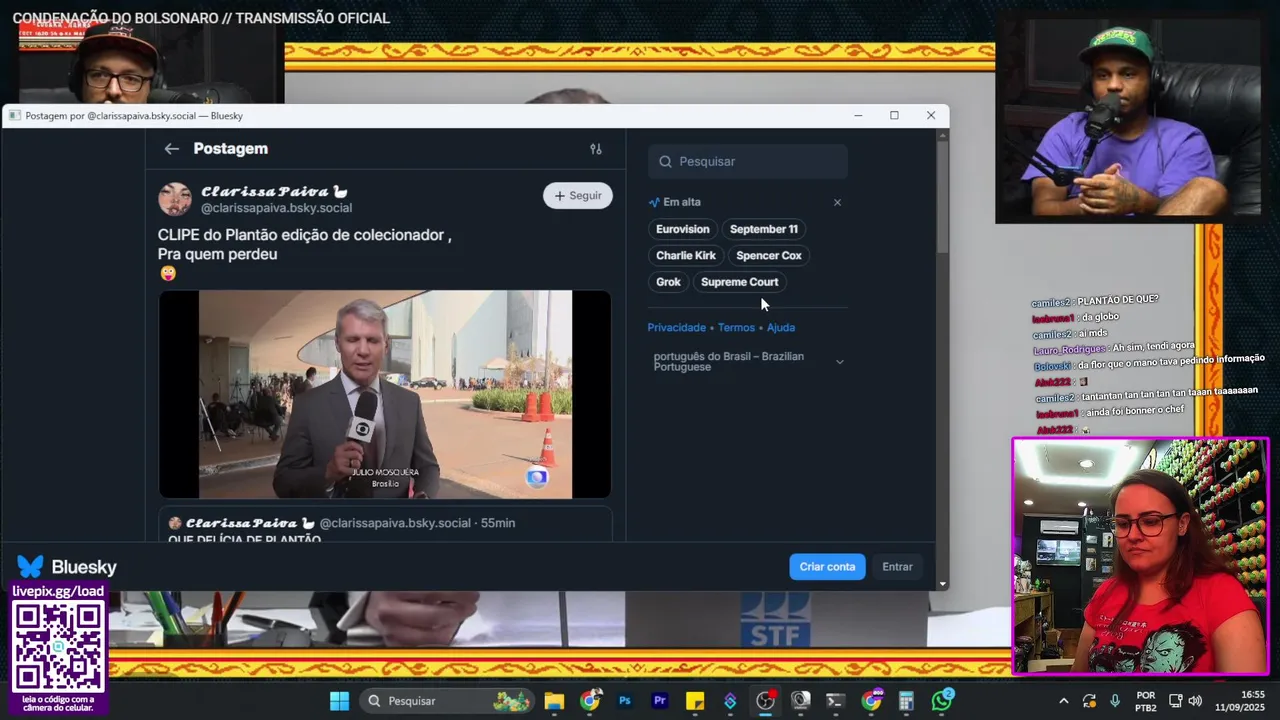
Task: Click the Bluesky window title bar favicon
Action: (14, 116)
